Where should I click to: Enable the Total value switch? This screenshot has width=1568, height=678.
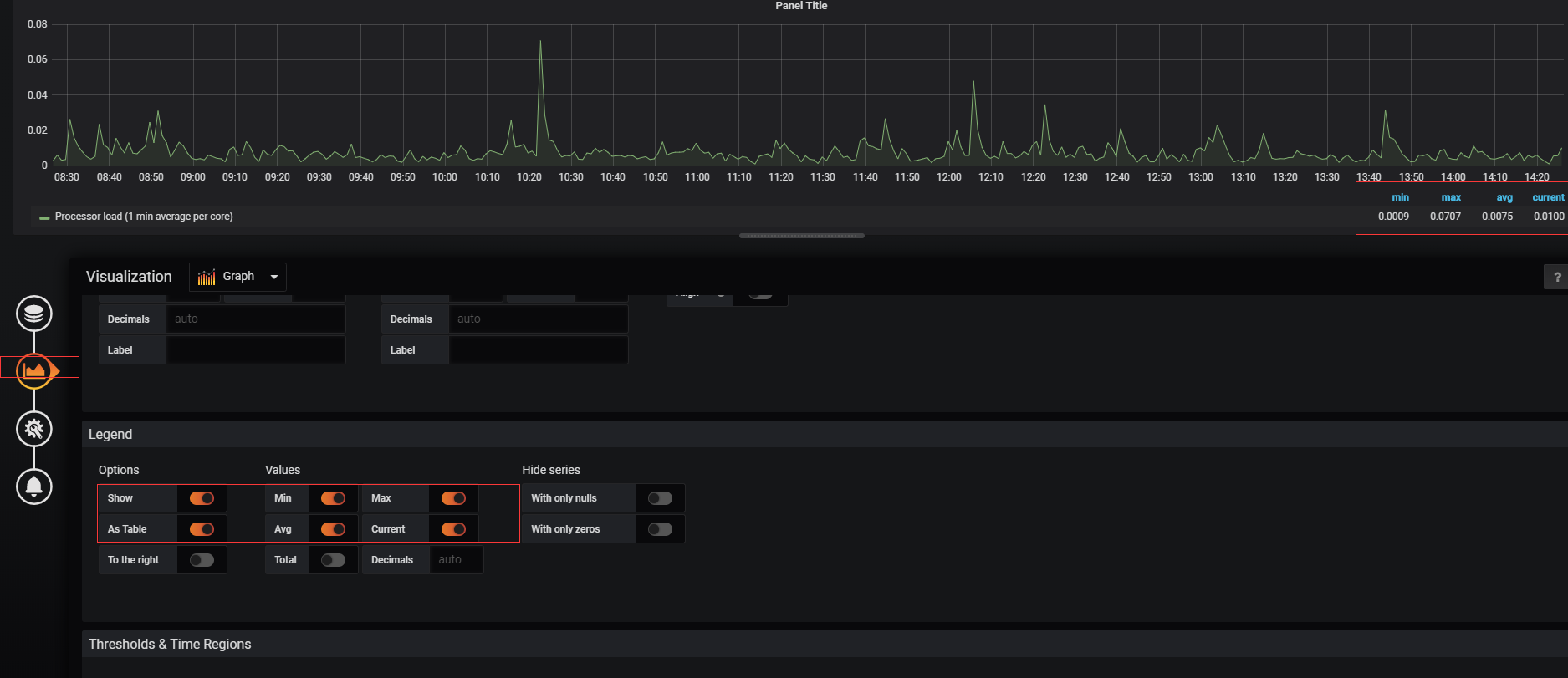(333, 560)
